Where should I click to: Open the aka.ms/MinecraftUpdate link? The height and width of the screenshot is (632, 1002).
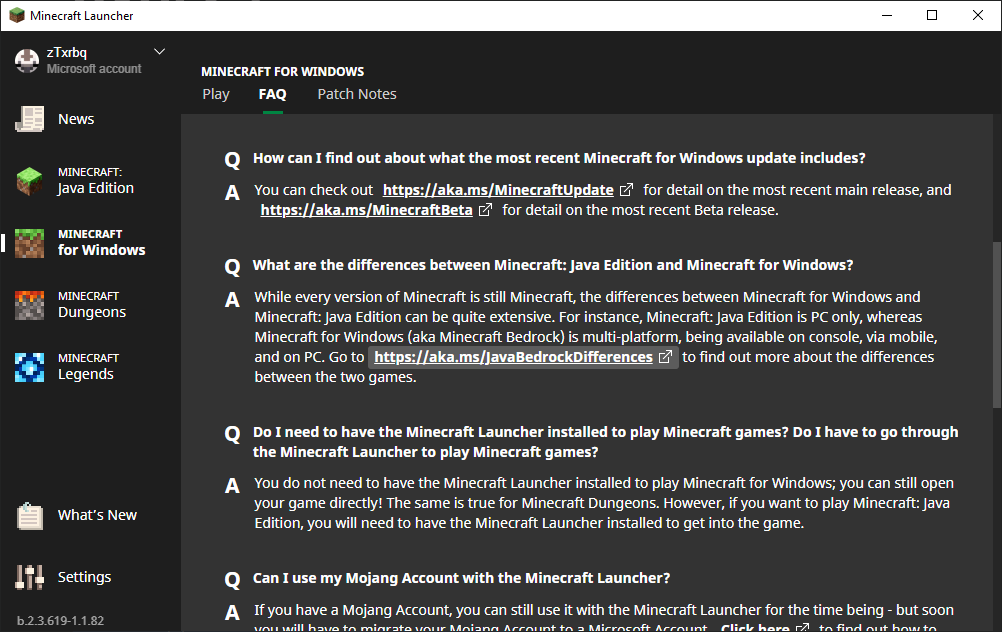(x=498, y=190)
